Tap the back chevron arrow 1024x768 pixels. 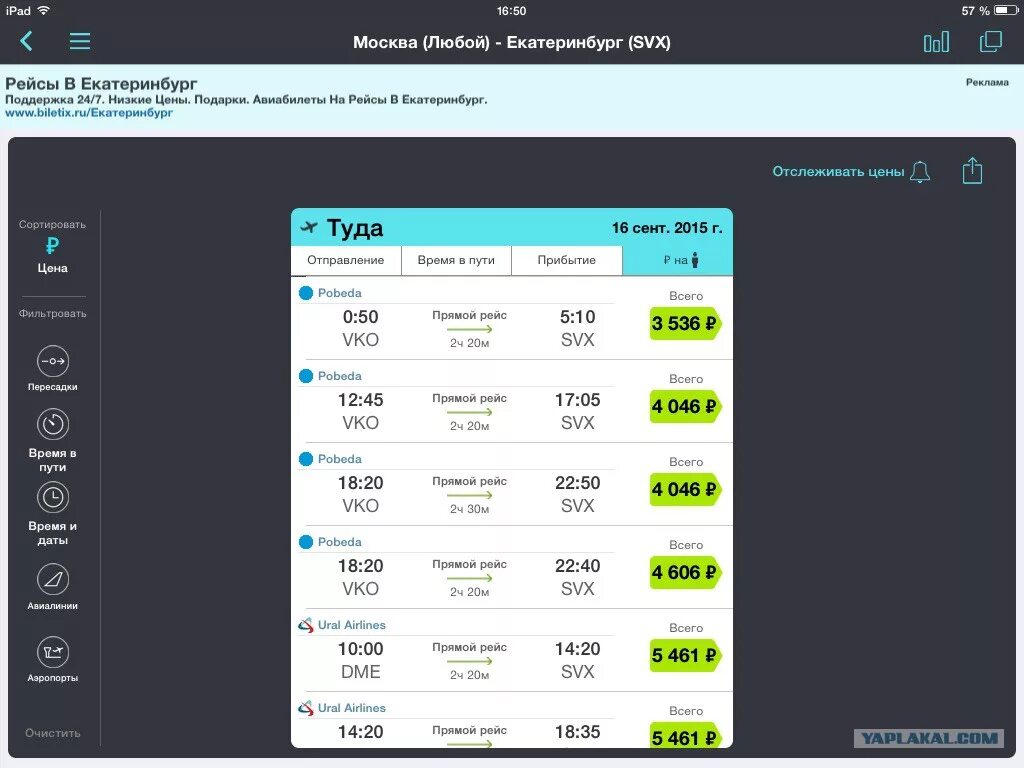click(26, 41)
